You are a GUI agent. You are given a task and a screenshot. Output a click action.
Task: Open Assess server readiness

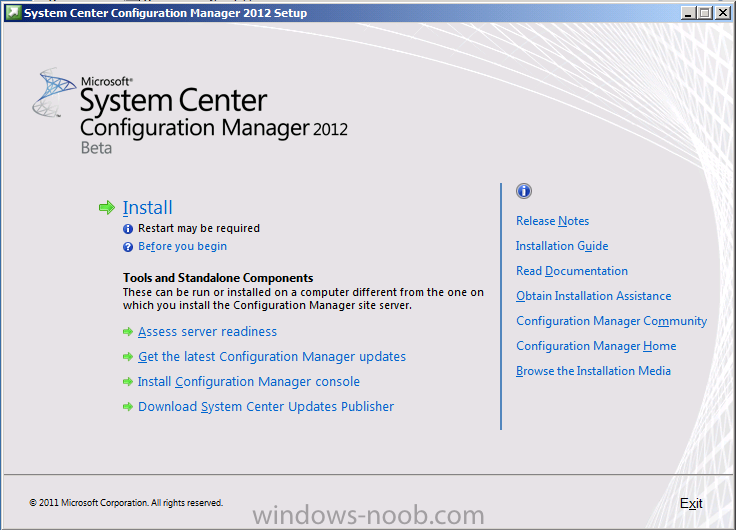207,331
